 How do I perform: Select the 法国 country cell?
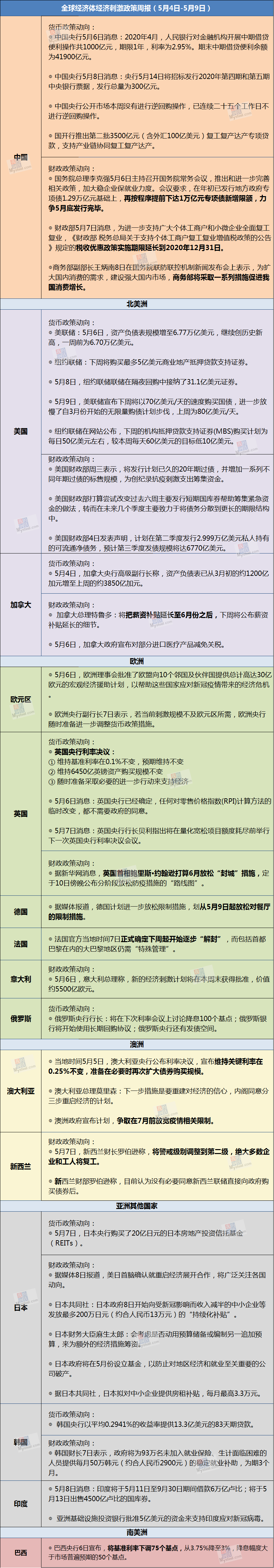(21, 943)
